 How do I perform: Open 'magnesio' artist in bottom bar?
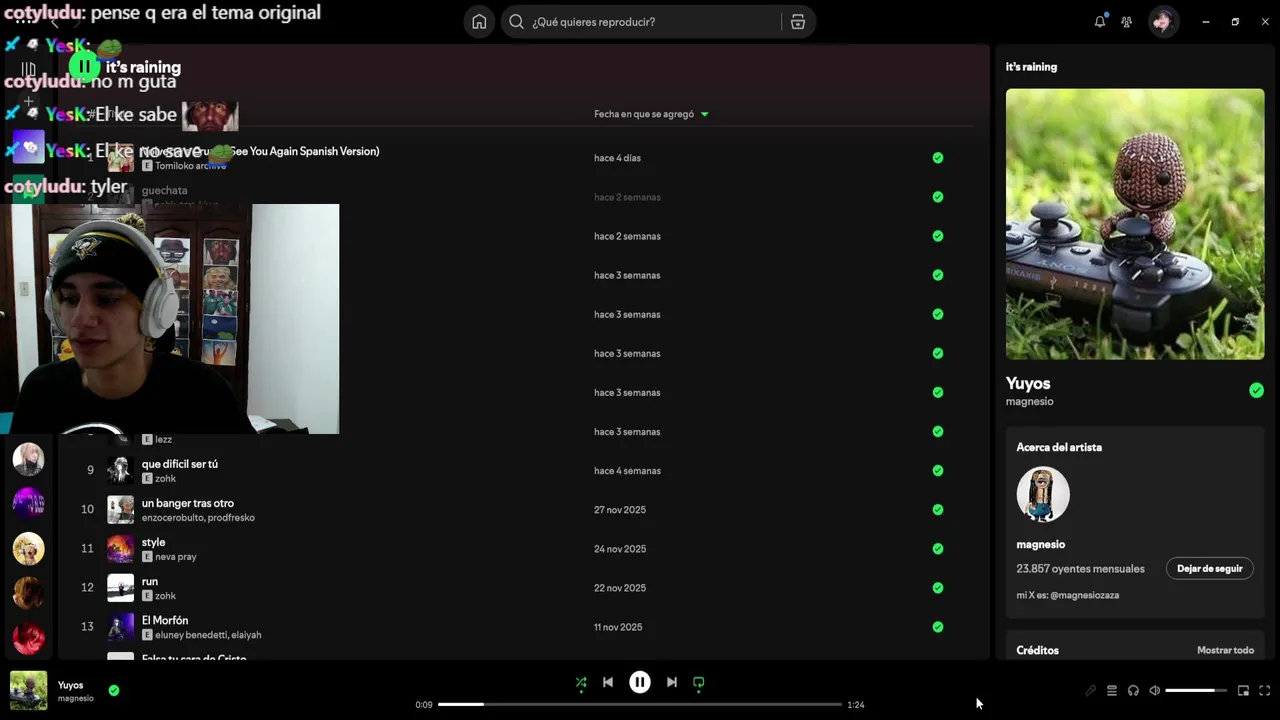point(76,699)
